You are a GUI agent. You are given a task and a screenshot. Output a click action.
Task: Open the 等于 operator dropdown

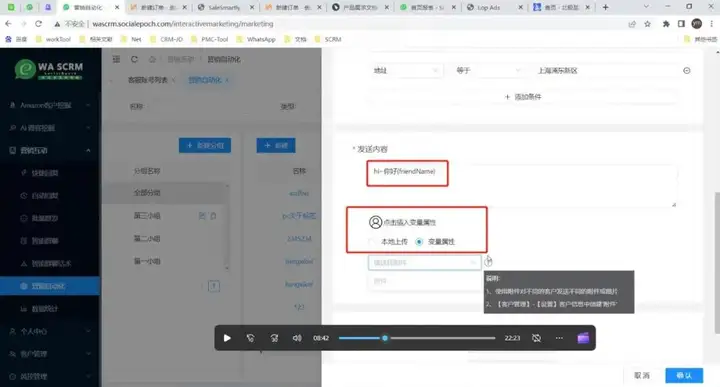point(489,70)
